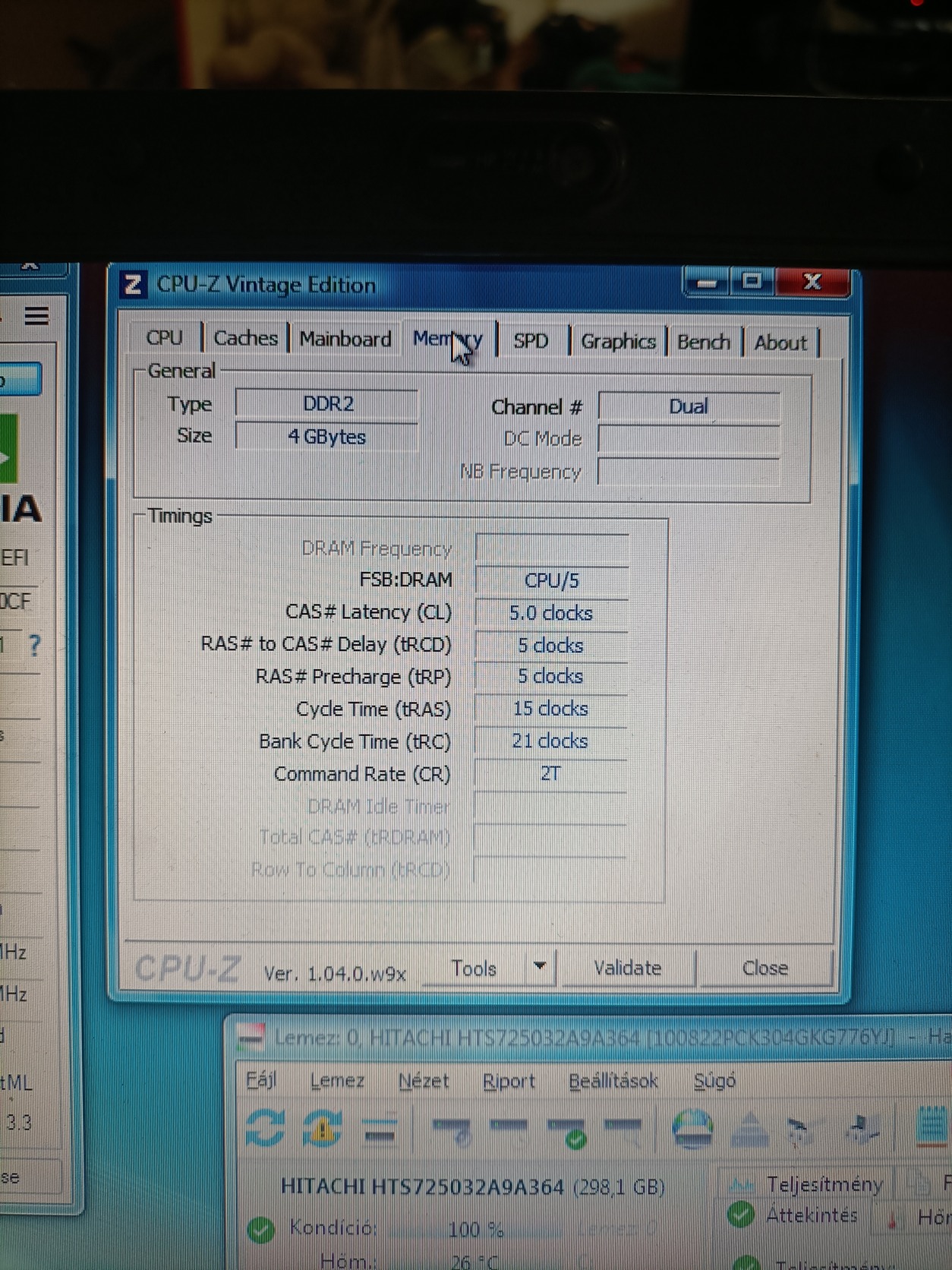Open the Nézet menu
The height and width of the screenshot is (1270, 952).
click(424, 1081)
